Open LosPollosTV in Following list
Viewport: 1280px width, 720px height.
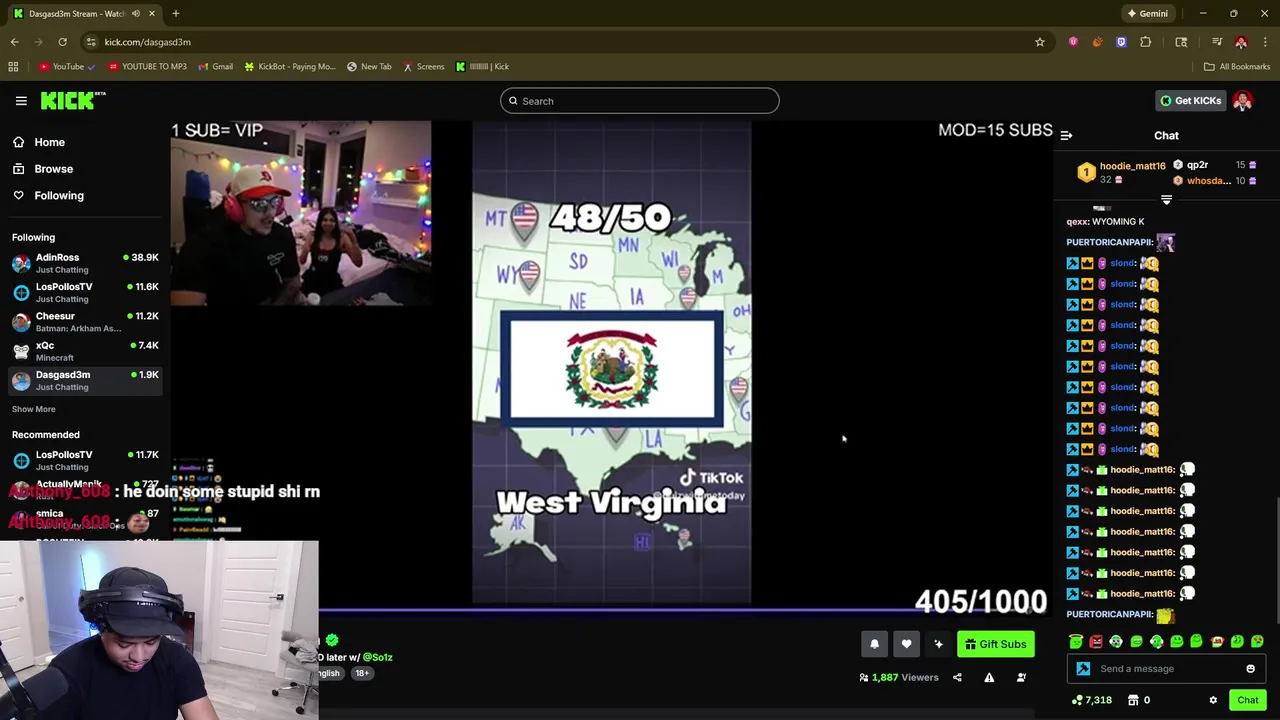85,292
